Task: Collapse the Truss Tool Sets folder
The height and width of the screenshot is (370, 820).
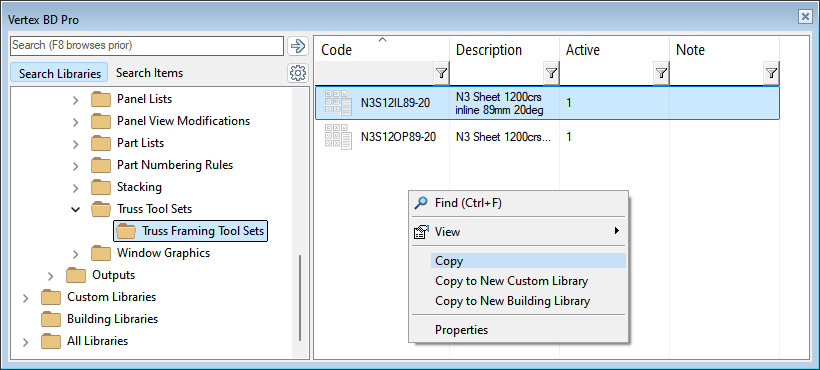Action: [x=76, y=209]
